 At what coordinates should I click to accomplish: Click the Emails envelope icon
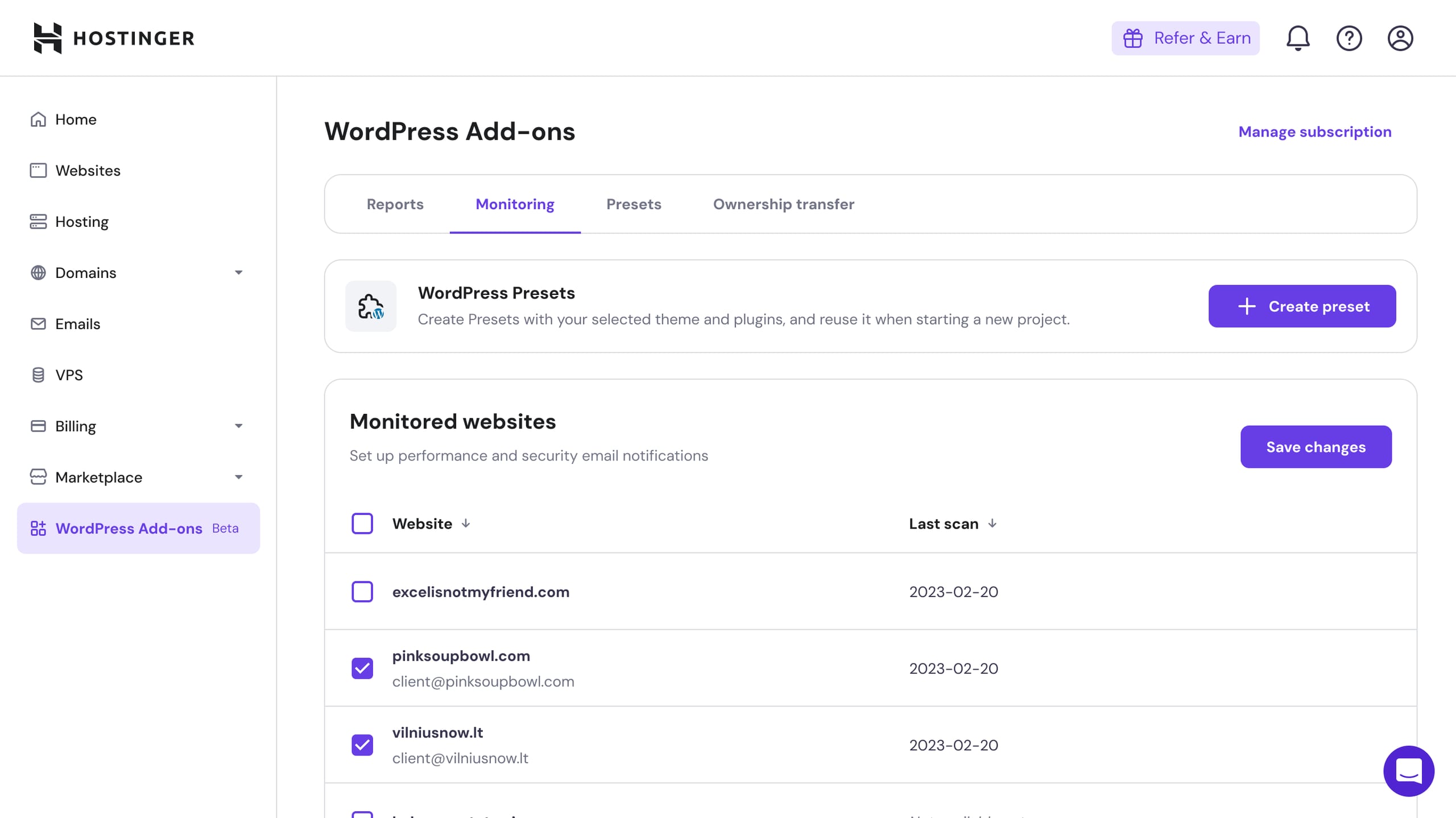tap(38, 324)
